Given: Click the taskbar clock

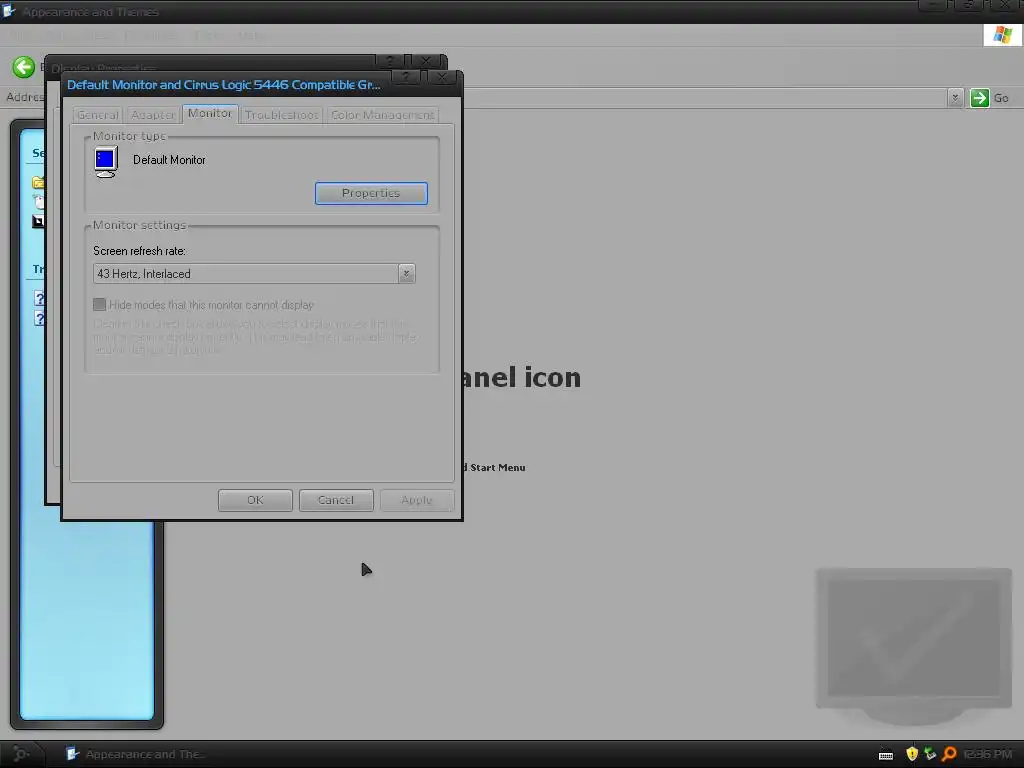Looking at the screenshot, I should pyautogui.click(x=987, y=754).
